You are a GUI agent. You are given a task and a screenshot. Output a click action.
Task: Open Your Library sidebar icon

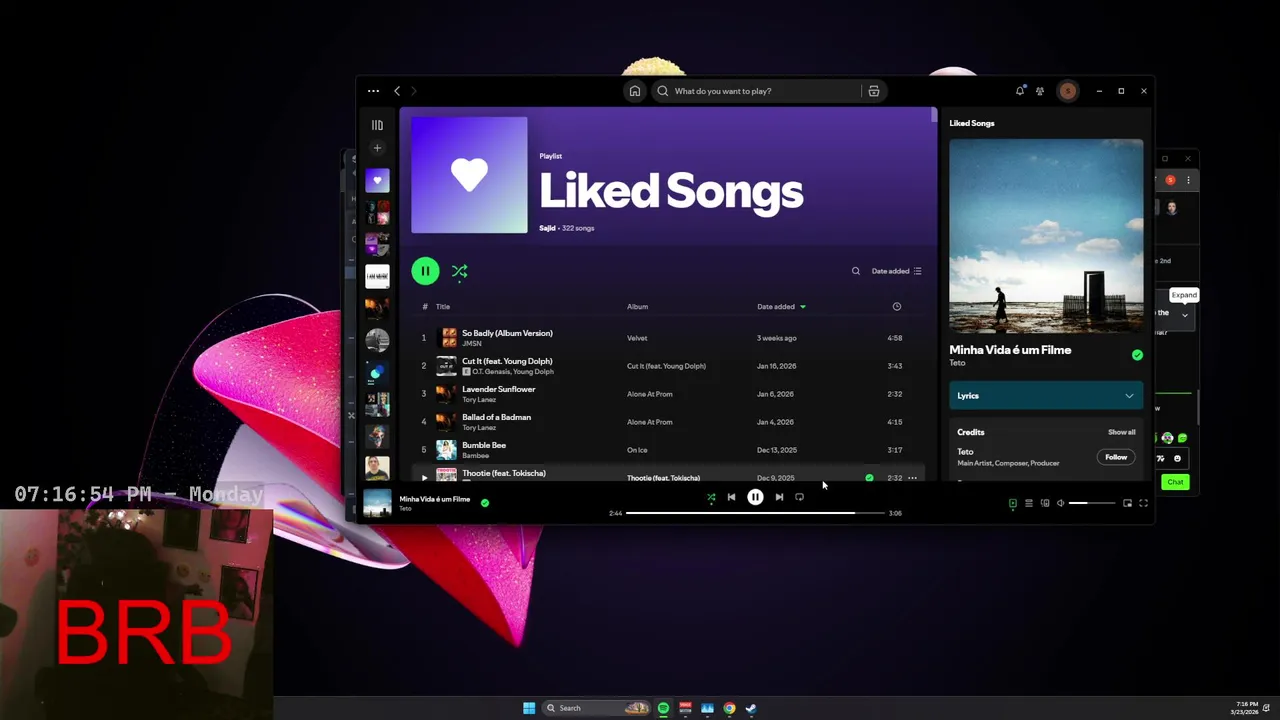[377, 125]
